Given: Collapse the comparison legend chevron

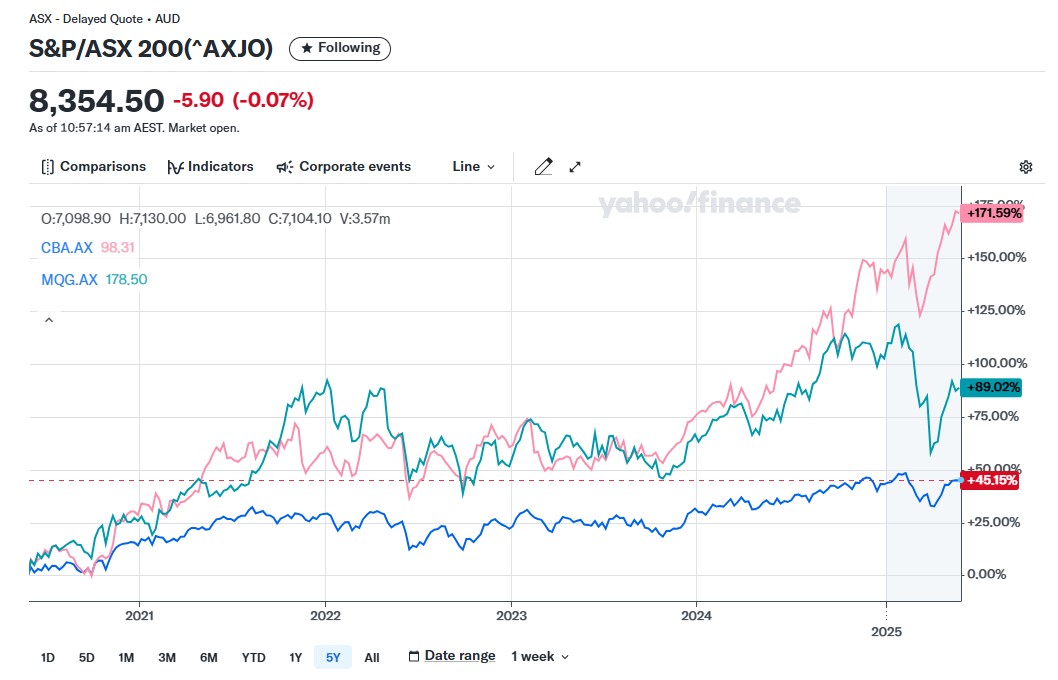Looking at the screenshot, I should click(47, 320).
